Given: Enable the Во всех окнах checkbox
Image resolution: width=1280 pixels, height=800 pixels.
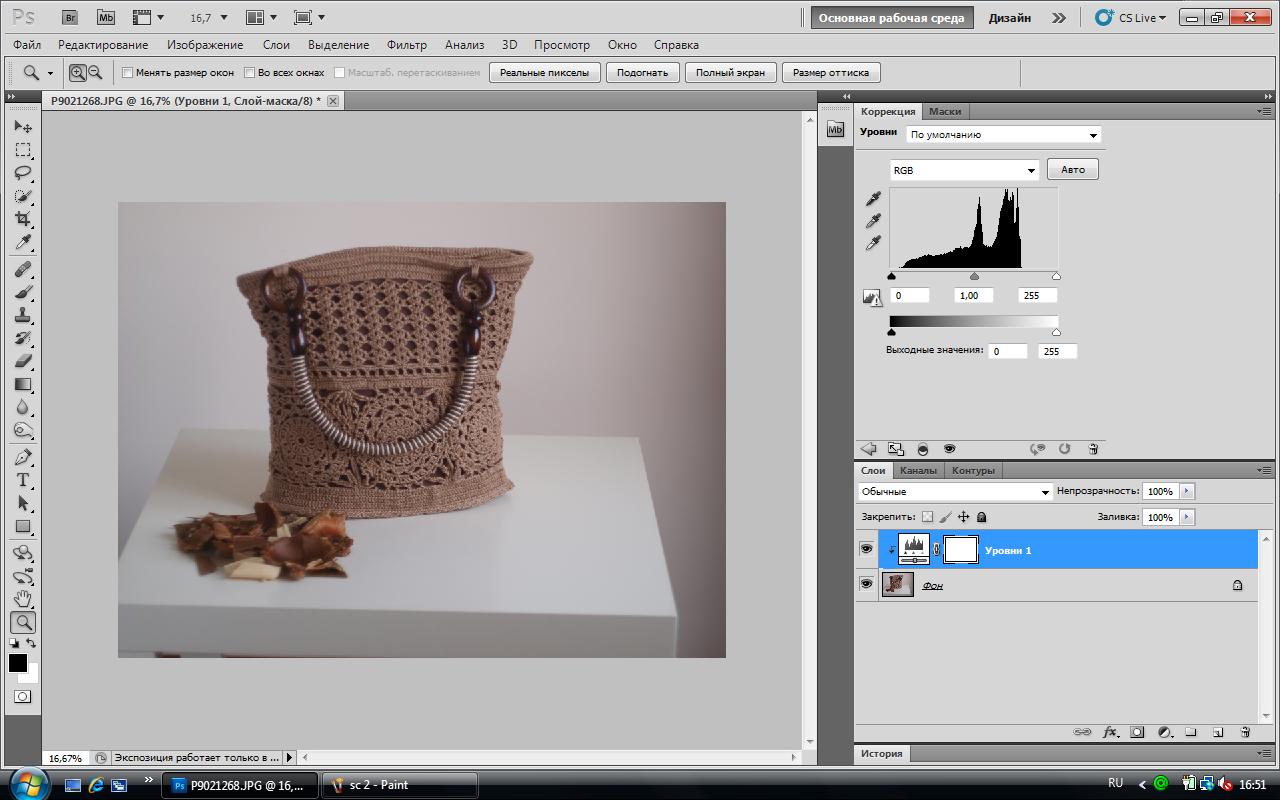Looking at the screenshot, I should tap(250, 73).
